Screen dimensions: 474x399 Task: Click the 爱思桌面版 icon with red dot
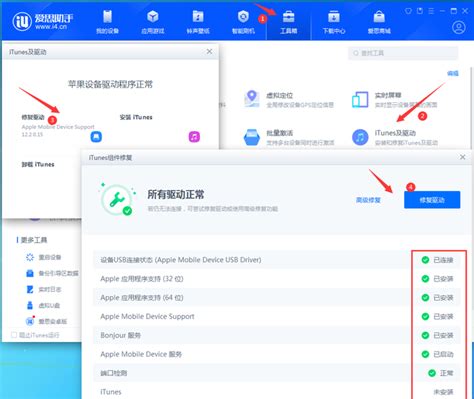[30, 321]
